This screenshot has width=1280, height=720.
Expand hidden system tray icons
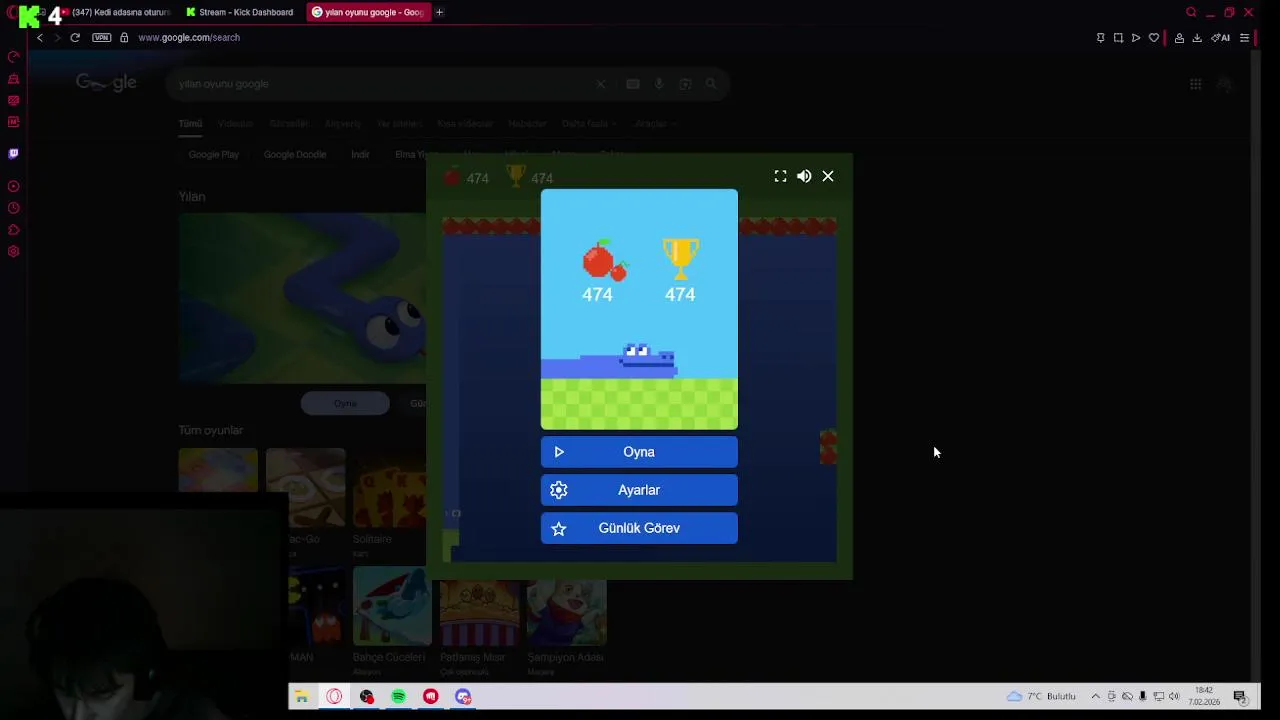(x=1095, y=696)
